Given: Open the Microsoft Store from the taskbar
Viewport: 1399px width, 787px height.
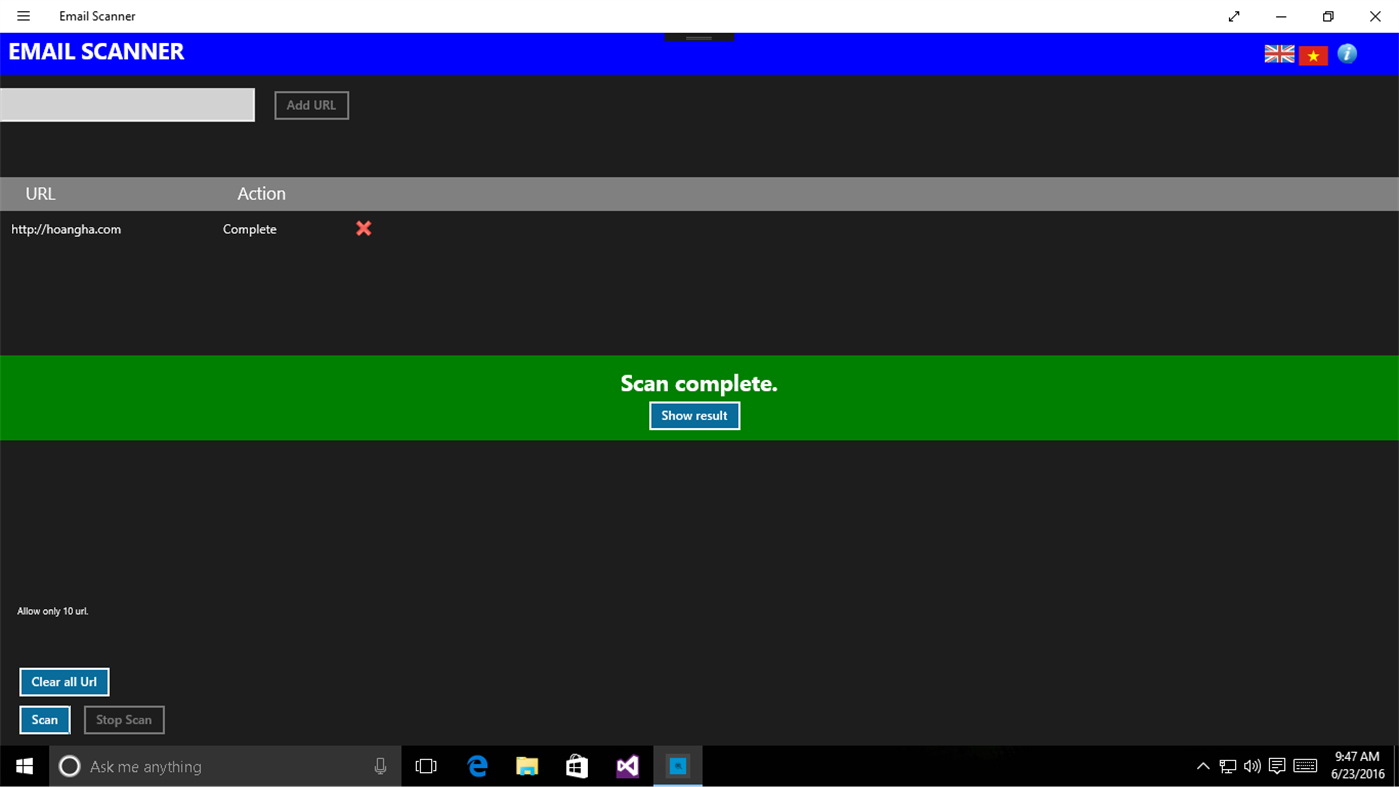Looking at the screenshot, I should 577,766.
